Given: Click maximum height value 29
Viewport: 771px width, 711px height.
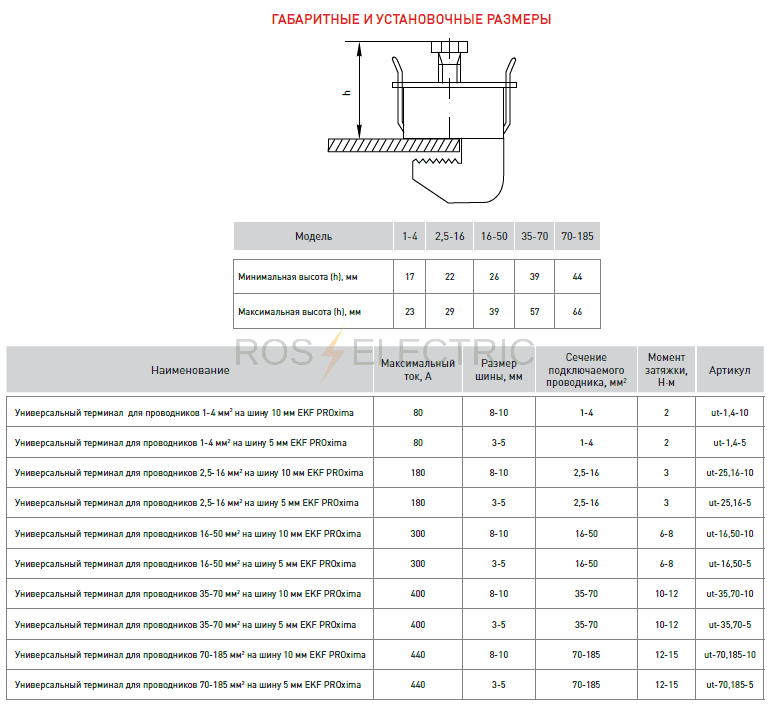Looking at the screenshot, I should (449, 312).
